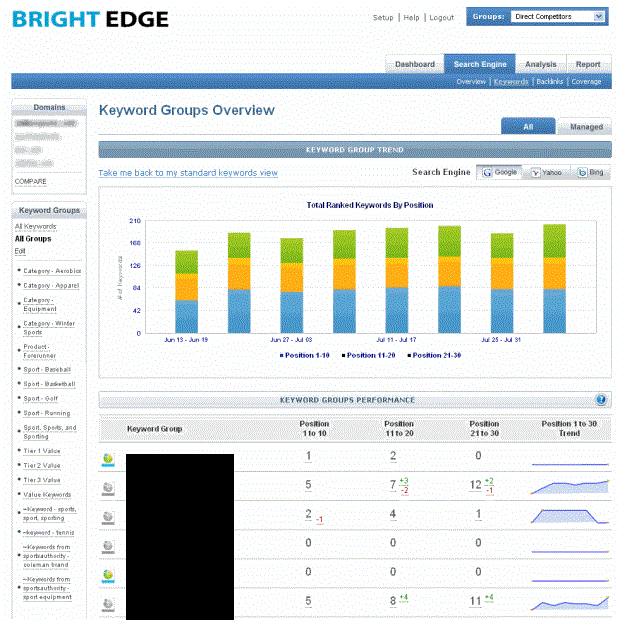Click the Bing search engine icon
Screen dimensions: 620x620
pos(582,173)
